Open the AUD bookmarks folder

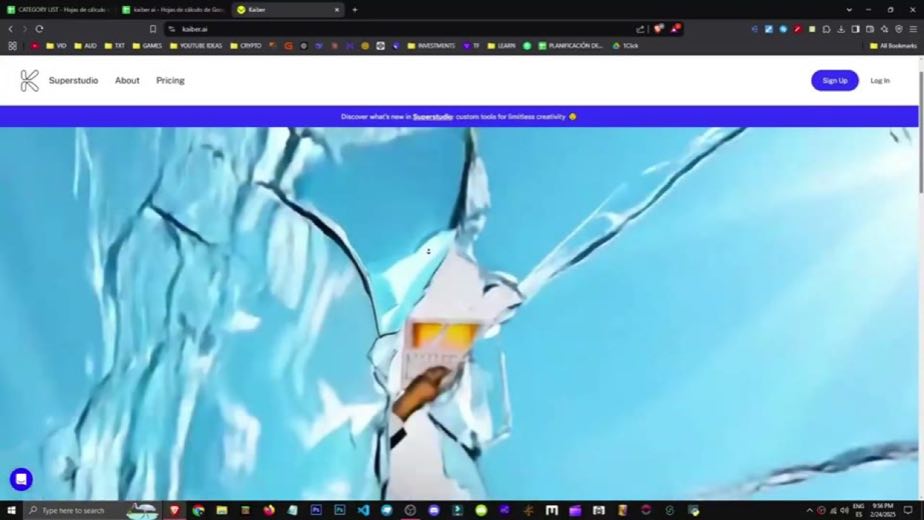pos(85,45)
